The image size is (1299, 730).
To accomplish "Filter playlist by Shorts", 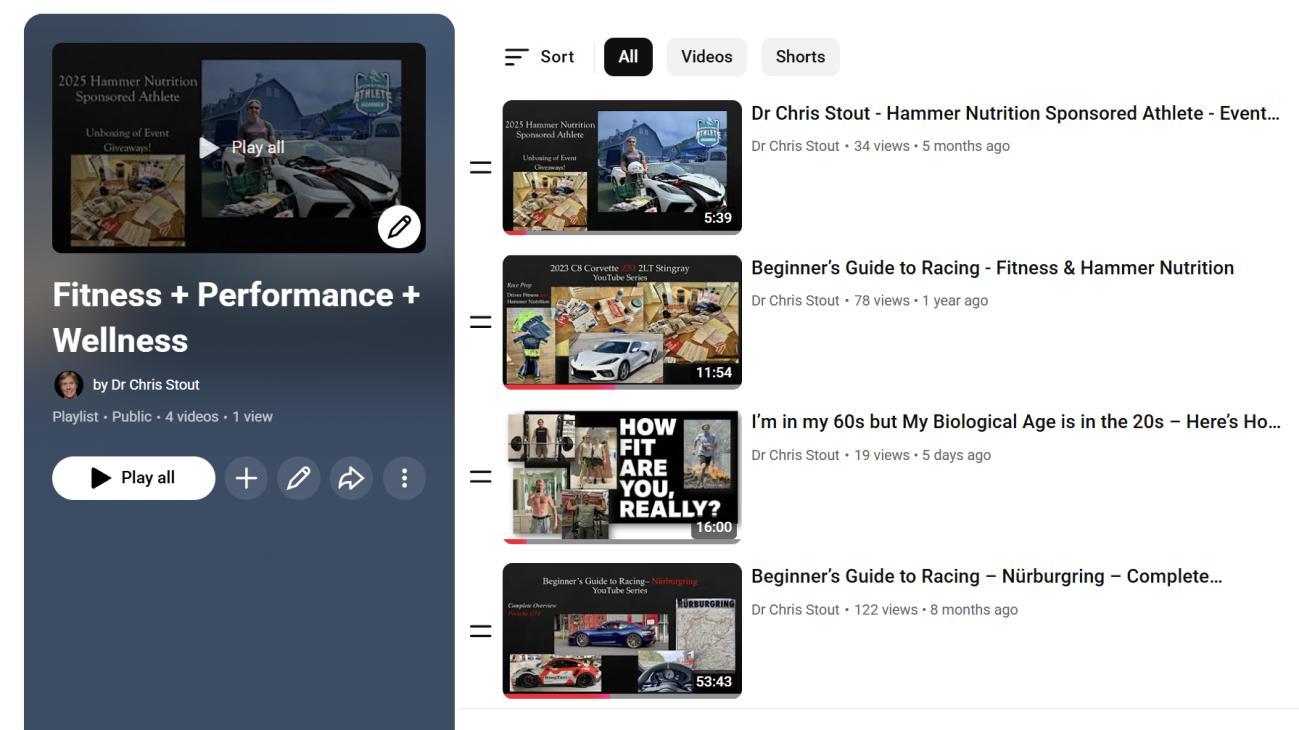I will [800, 57].
